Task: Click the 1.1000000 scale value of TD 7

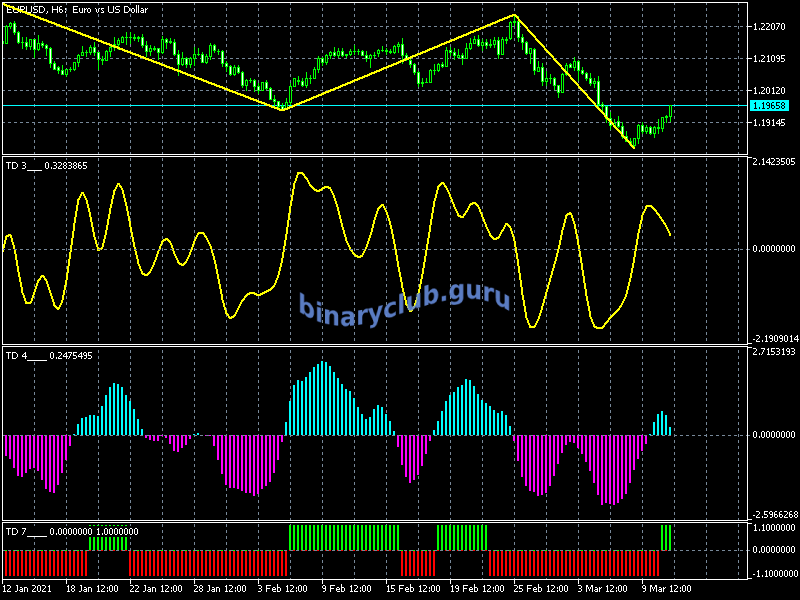Action: 774,527
